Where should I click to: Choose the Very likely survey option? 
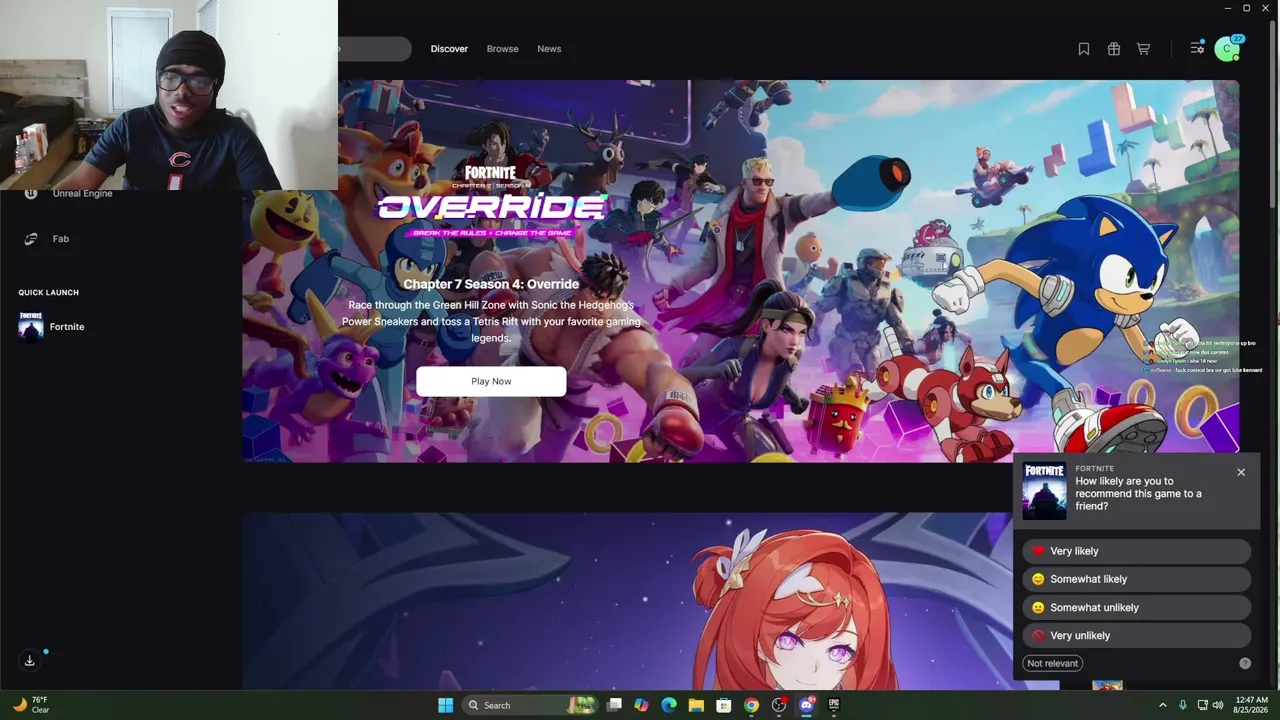point(1137,551)
